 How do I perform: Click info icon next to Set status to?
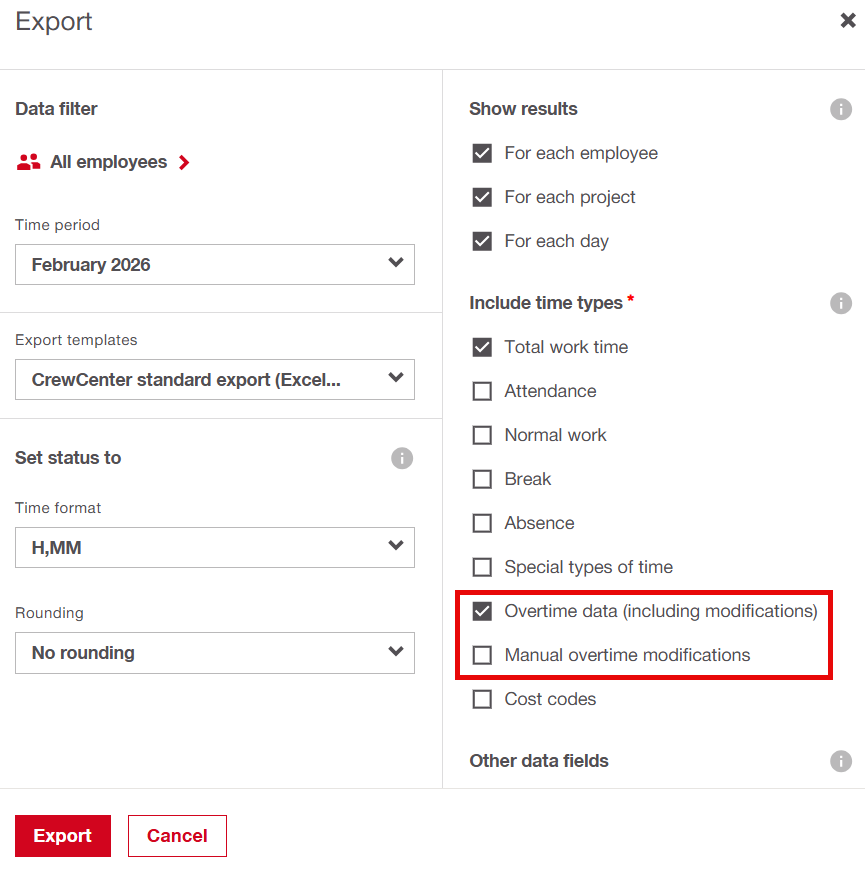[402, 458]
